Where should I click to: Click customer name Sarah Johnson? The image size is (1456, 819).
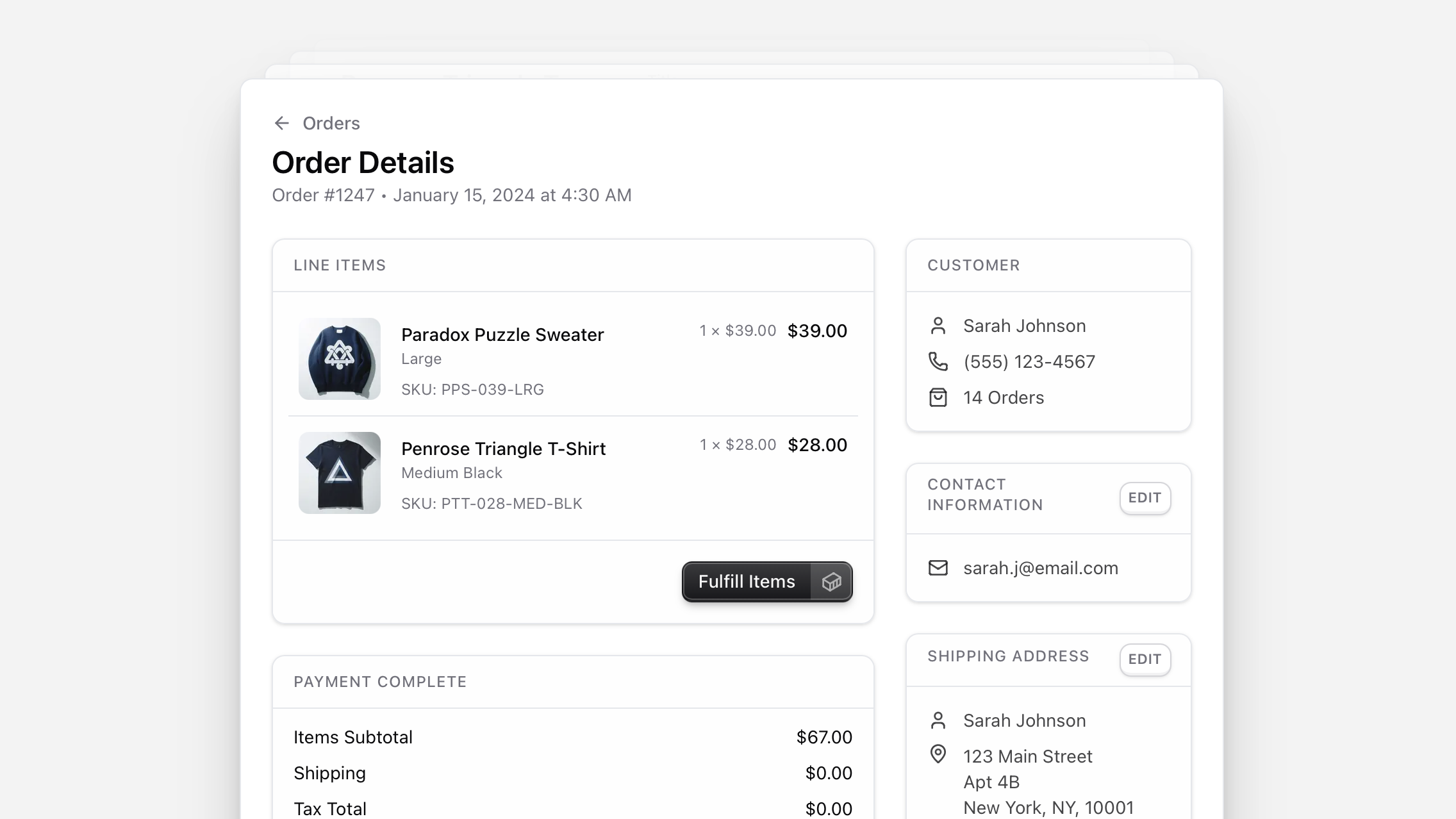point(1023,326)
